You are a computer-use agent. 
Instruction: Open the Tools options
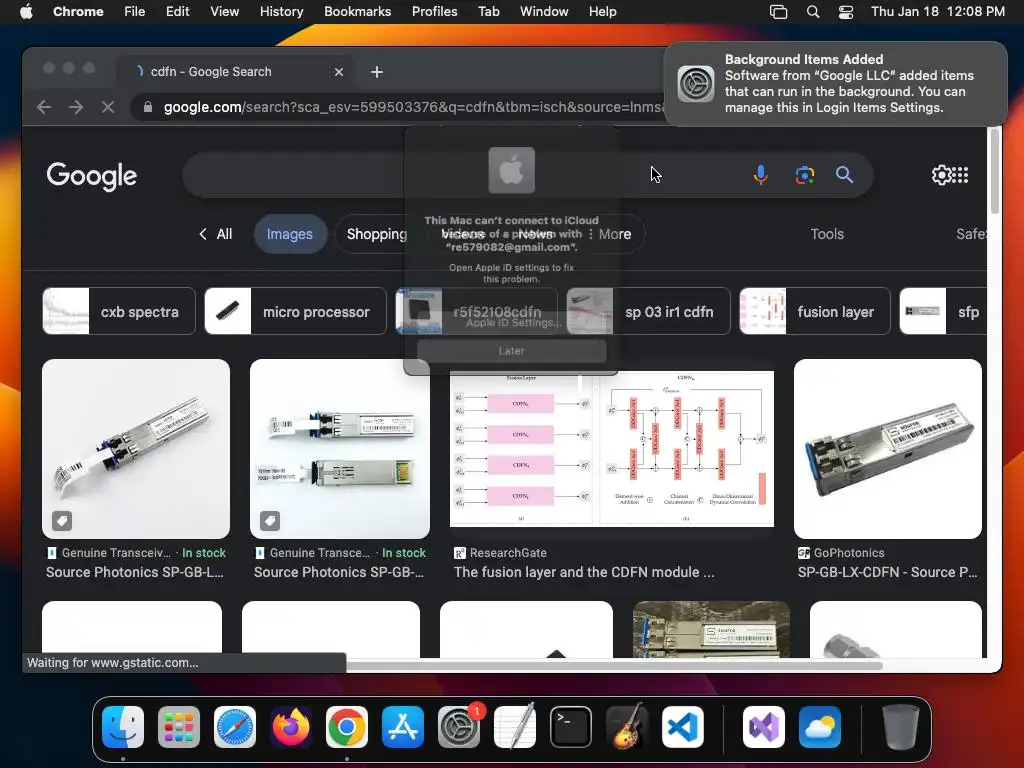827,234
